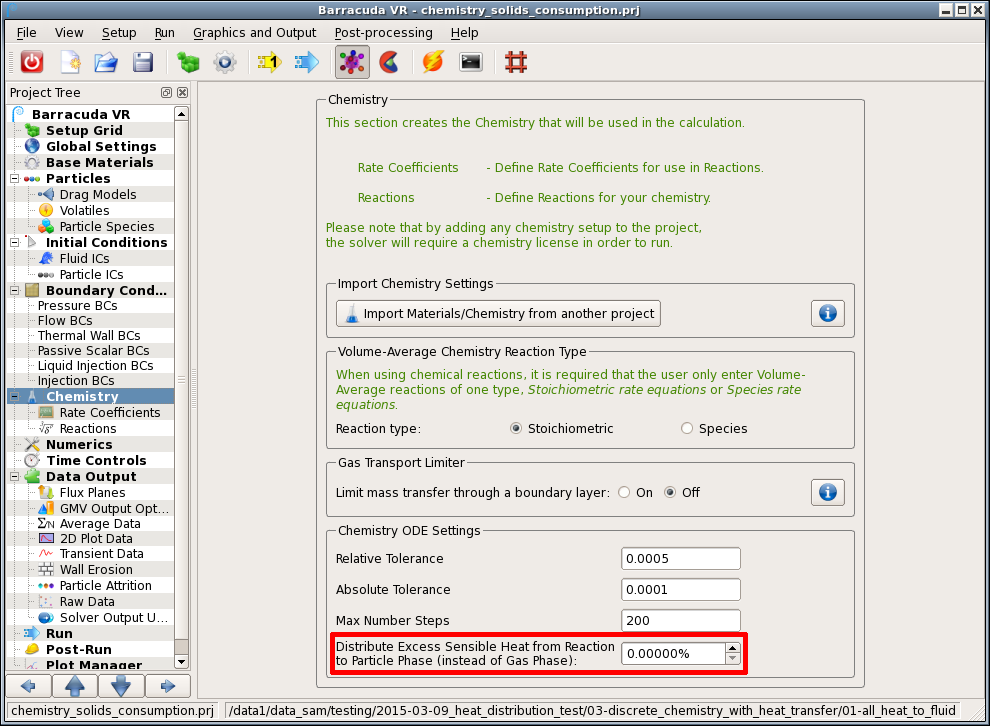Click the blue arrow run icon in toolbar
Image resolution: width=990 pixels, height=726 pixels.
coord(306,62)
